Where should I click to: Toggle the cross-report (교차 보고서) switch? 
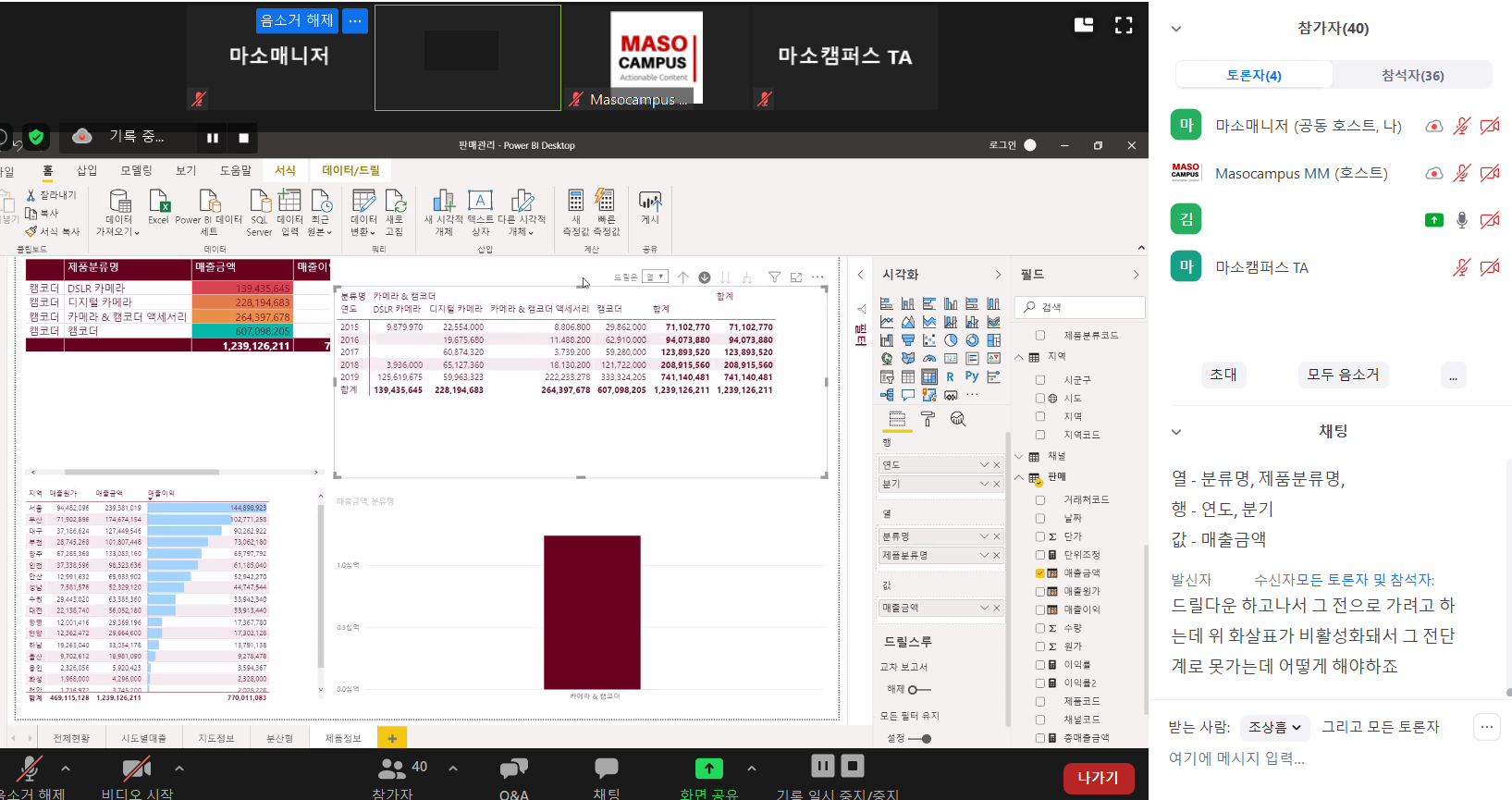[918, 690]
